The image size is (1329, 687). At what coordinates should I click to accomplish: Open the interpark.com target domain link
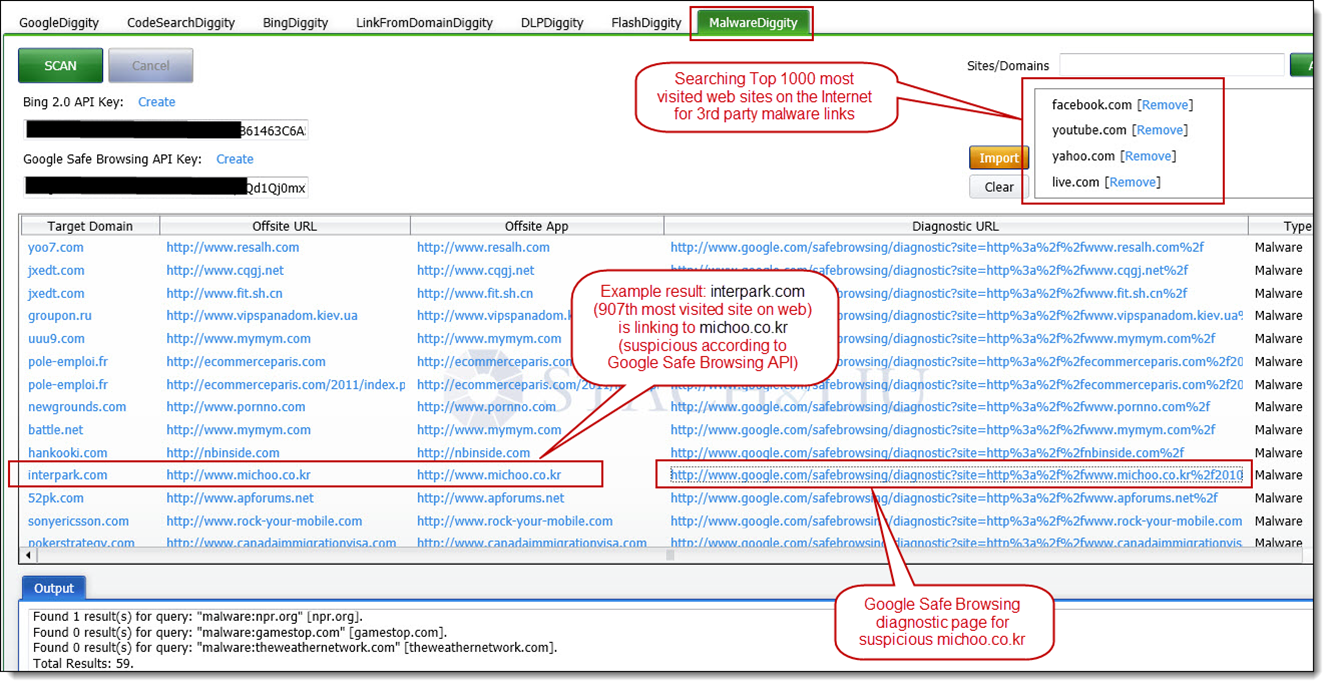[68, 475]
